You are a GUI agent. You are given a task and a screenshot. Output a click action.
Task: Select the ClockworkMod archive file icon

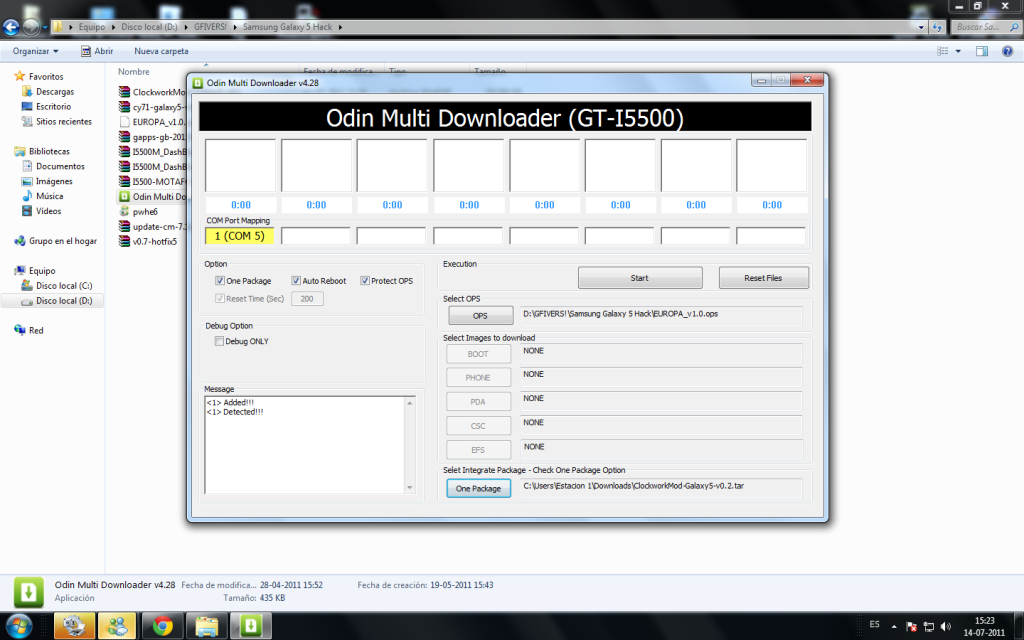coord(124,92)
